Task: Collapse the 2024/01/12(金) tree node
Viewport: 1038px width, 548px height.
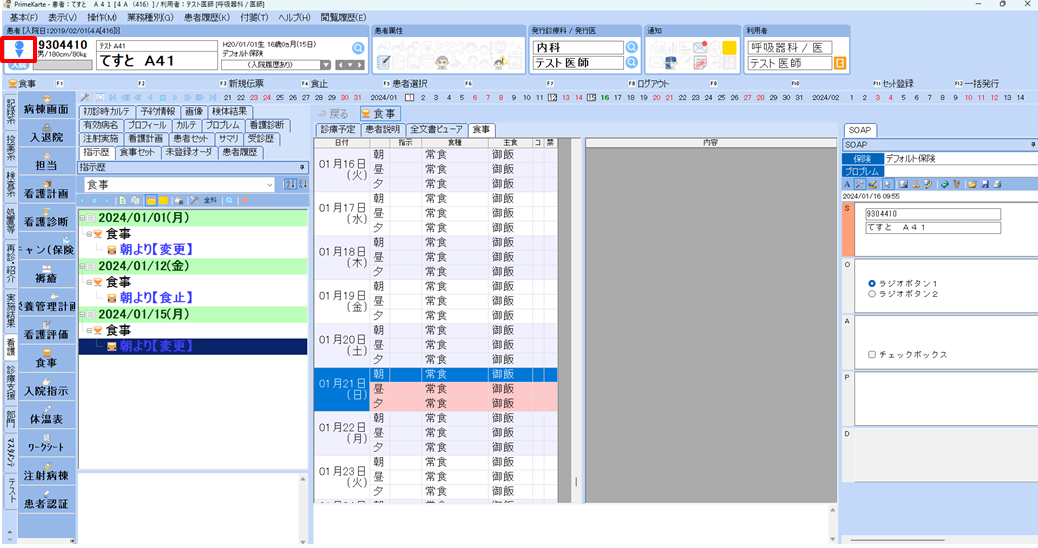Action: [x=83, y=266]
